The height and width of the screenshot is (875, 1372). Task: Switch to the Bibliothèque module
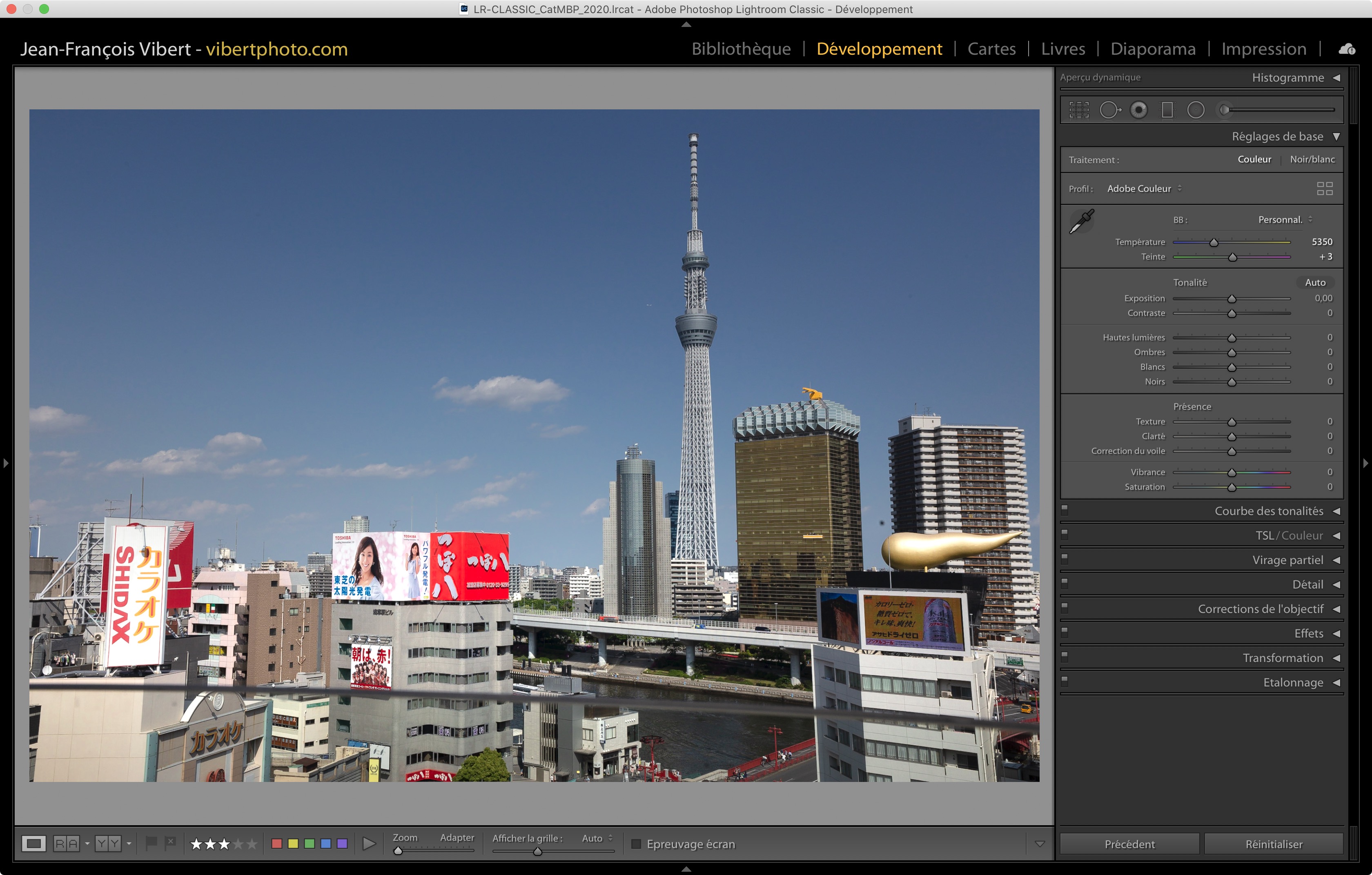point(741,49)
